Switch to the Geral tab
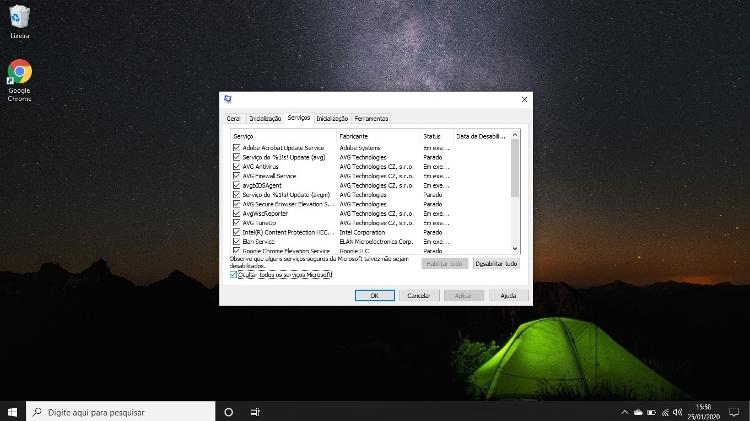 point(233,118)
